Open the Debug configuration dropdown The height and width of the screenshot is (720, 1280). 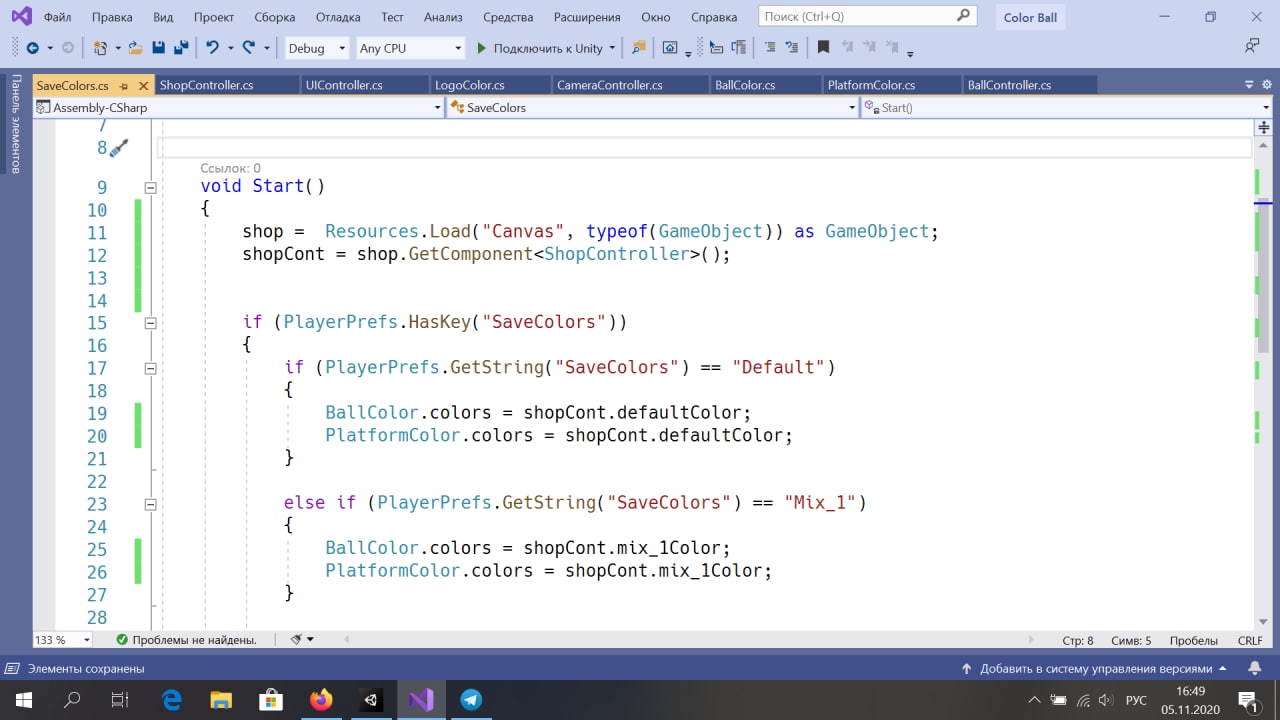click(x=316, y=48)
